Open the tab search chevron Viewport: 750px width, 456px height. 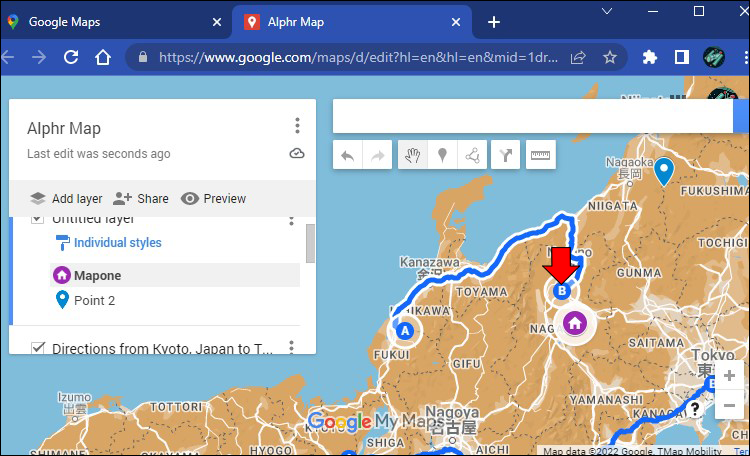[607, 11]
